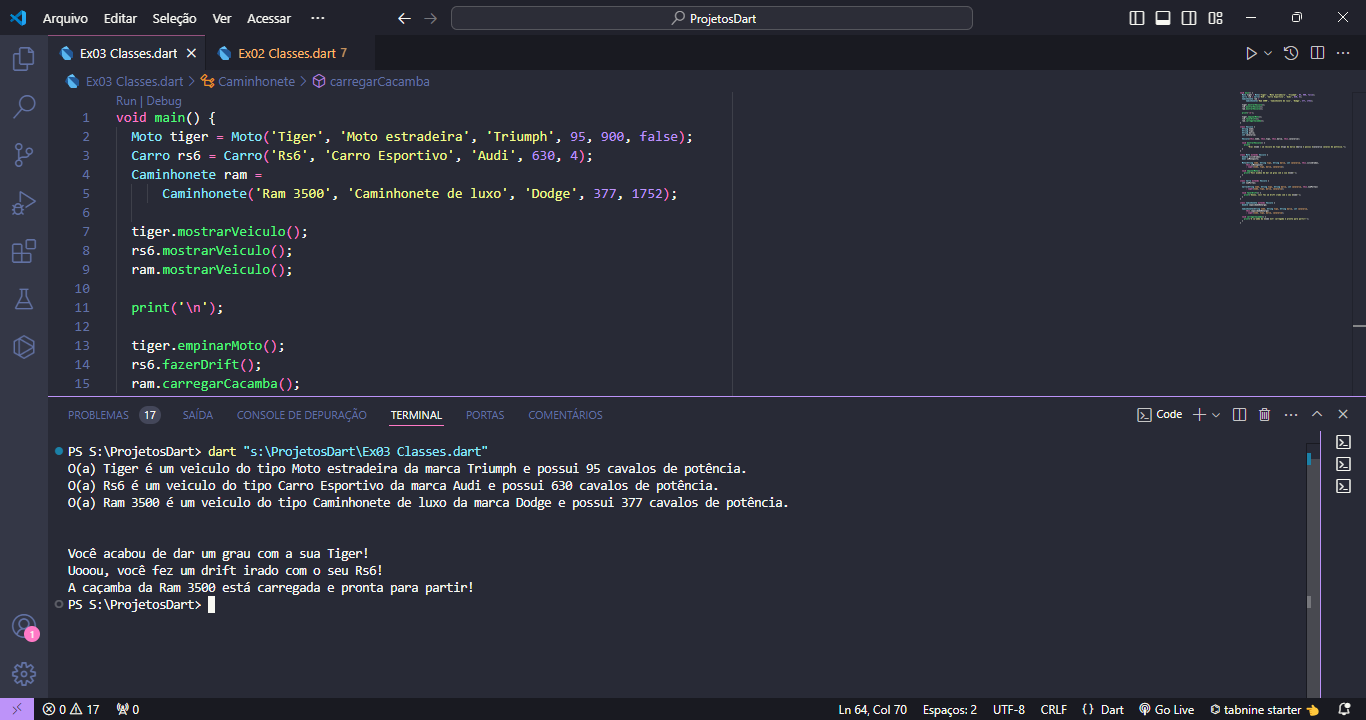Select third terminal in terminal list
Screen dimensions: 1366x720
coord(1344,486)
